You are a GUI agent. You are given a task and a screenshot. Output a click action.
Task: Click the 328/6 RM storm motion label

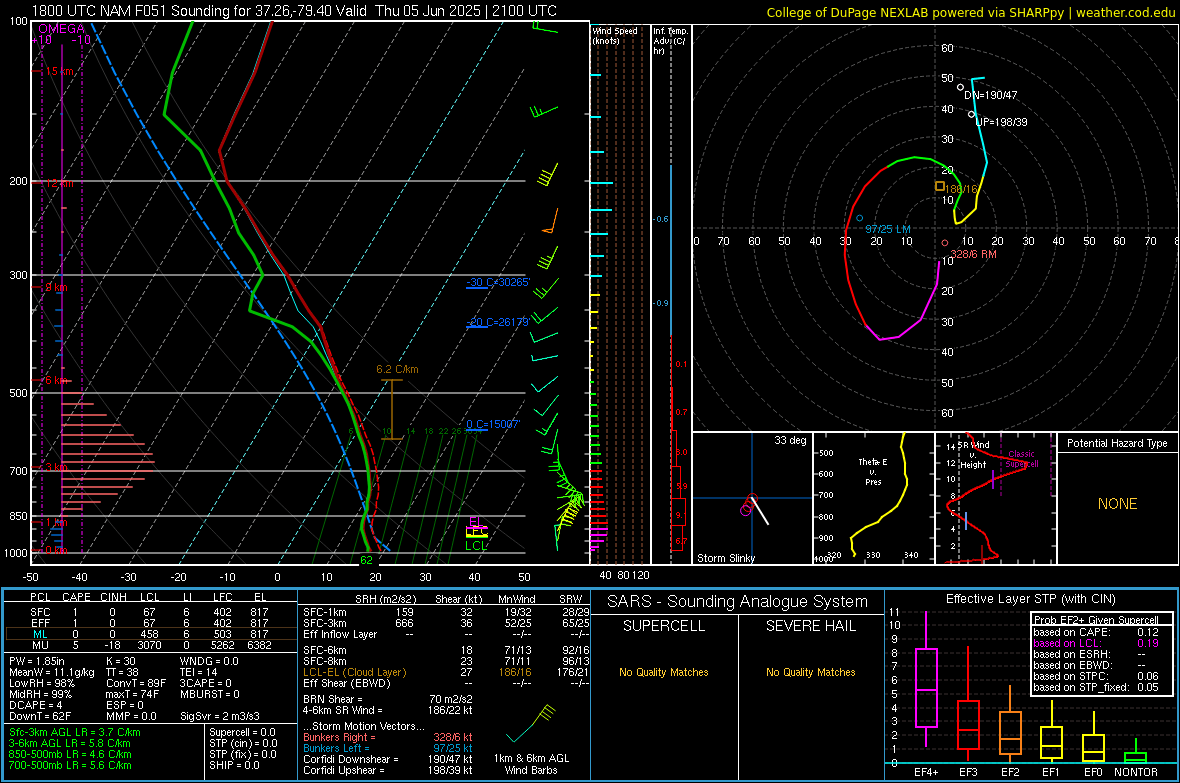pos(974,254)
